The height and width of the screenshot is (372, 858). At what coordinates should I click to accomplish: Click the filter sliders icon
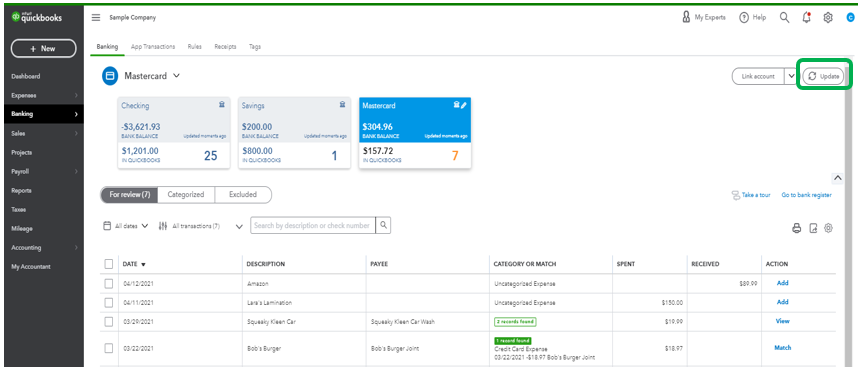pos(163,225)
